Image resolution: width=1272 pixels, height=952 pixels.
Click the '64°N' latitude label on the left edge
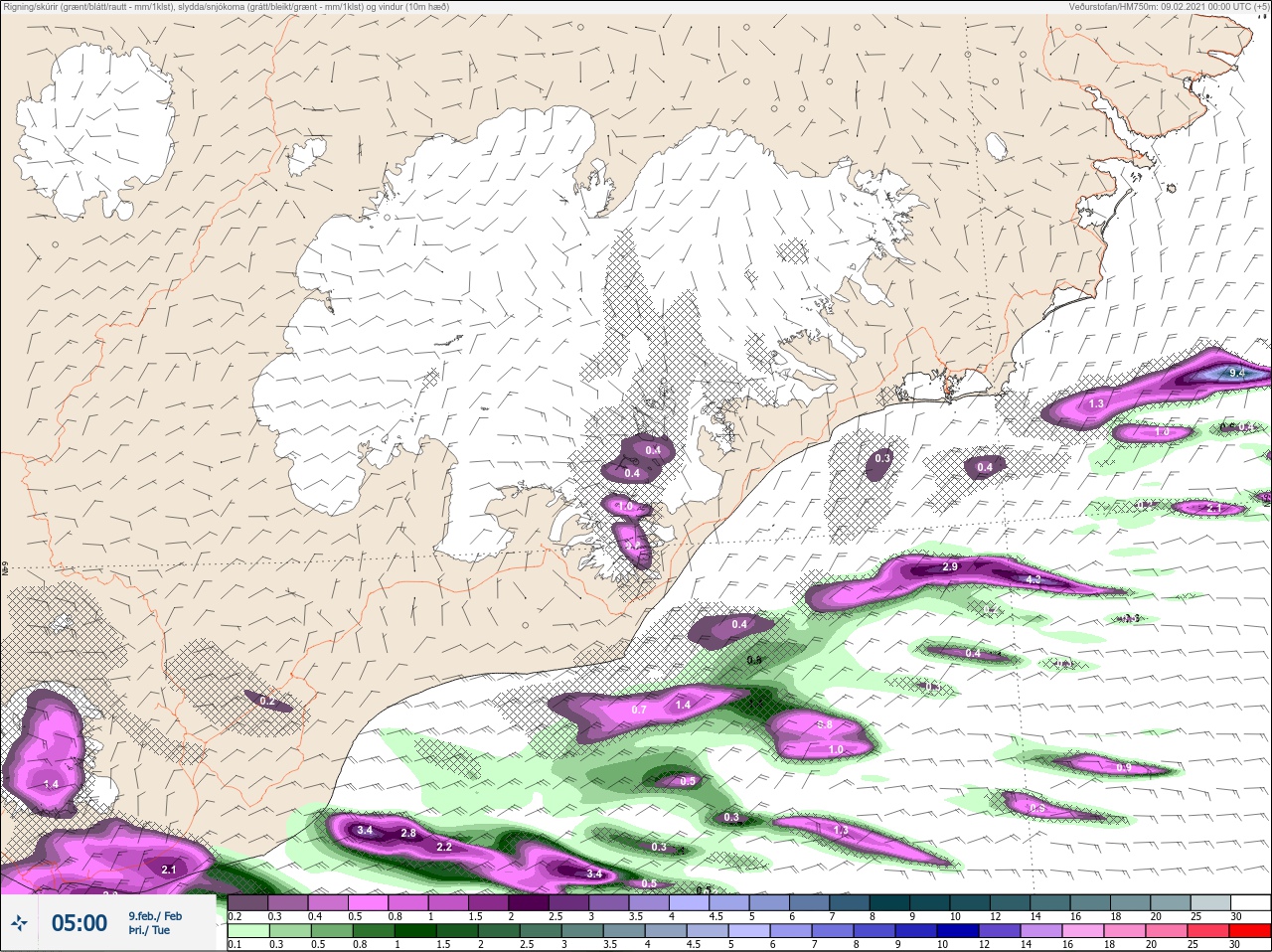[x=5, y=567]
